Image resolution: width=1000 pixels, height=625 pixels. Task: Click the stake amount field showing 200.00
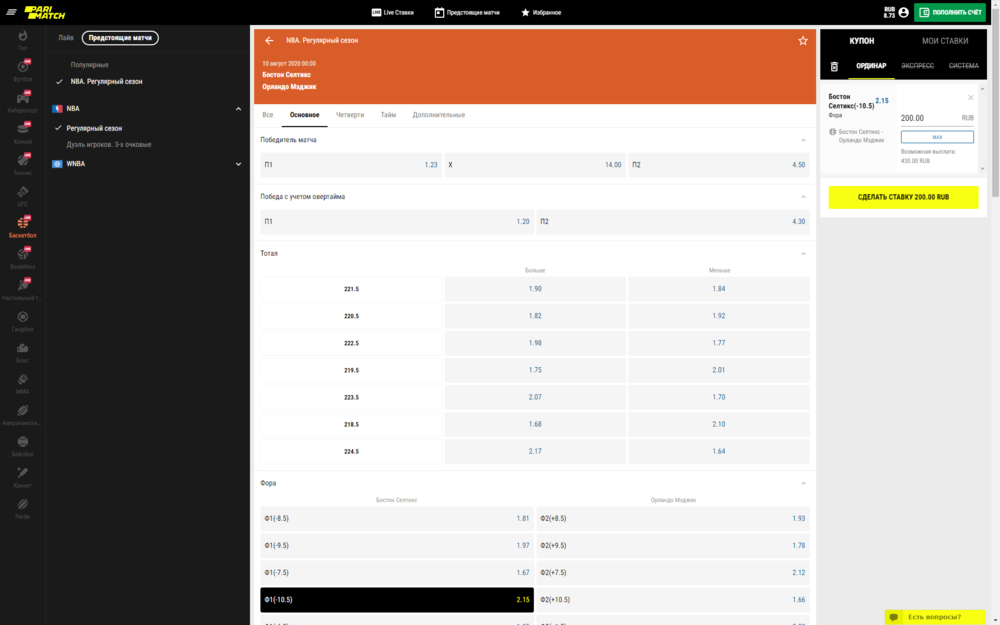[937, 118]
